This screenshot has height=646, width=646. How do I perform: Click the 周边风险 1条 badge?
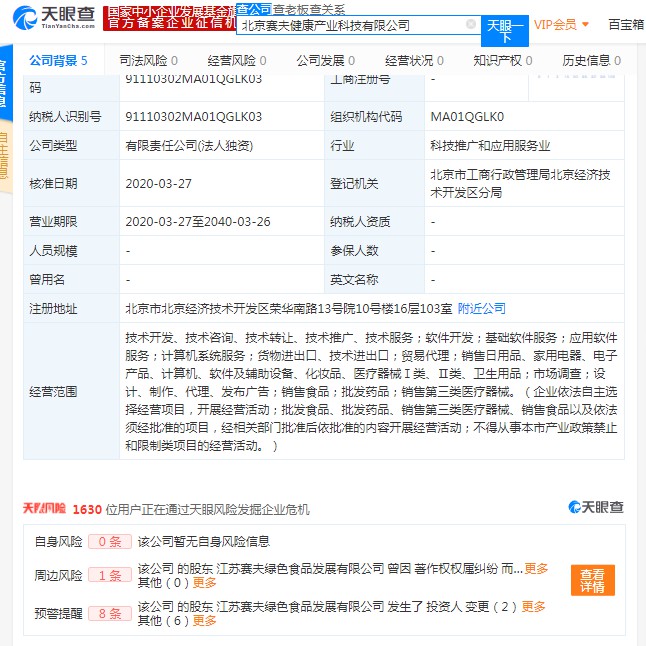click(x=110, y=575)
